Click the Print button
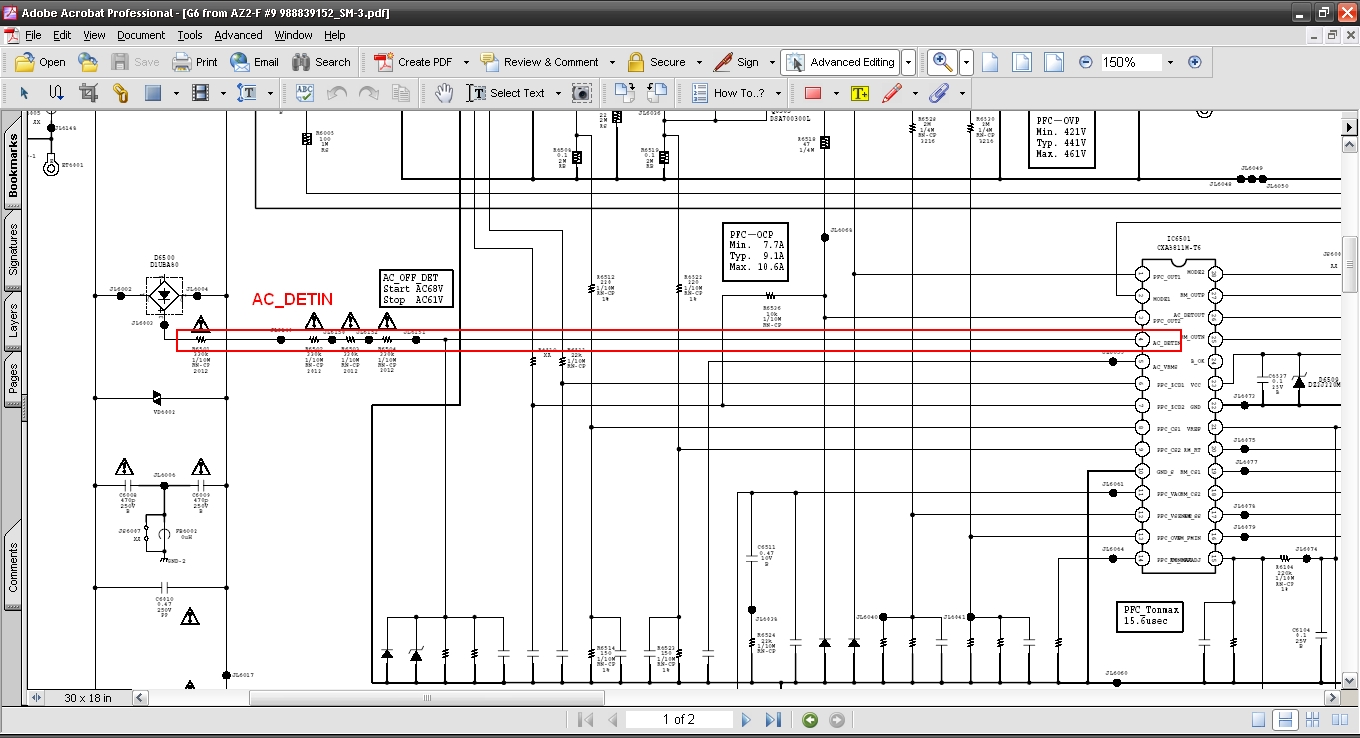Screen dimensions: 1360x738 point(195,62)
